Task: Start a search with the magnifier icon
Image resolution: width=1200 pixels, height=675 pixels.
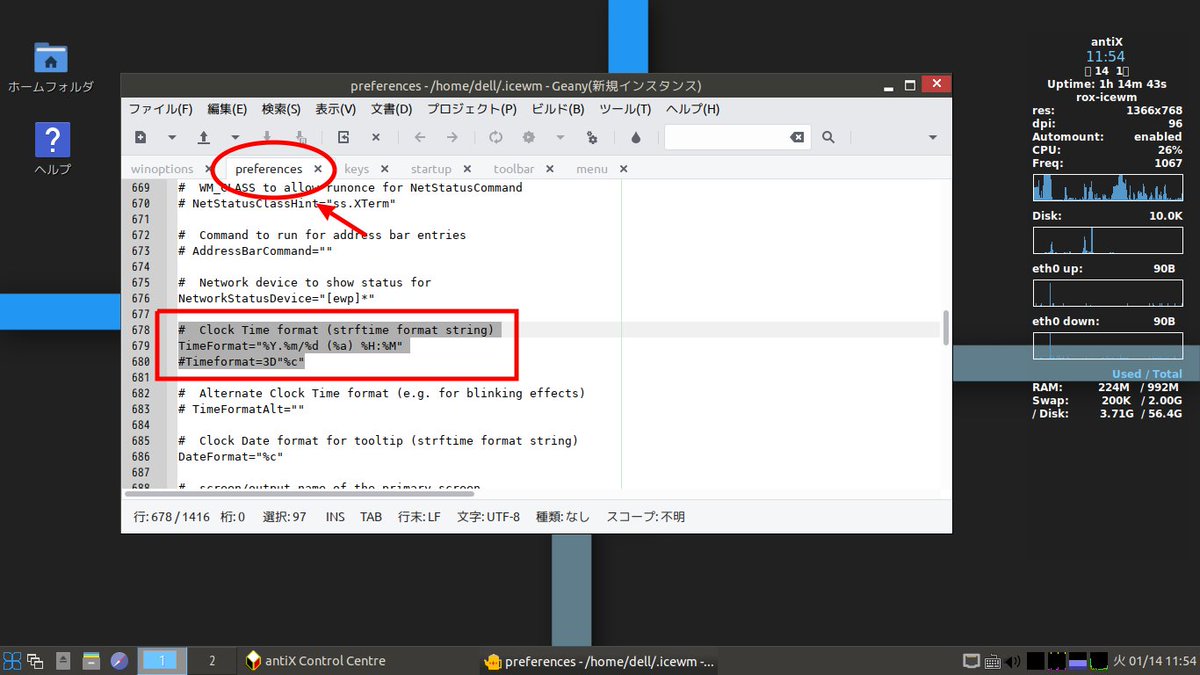Action: [828, 137]
